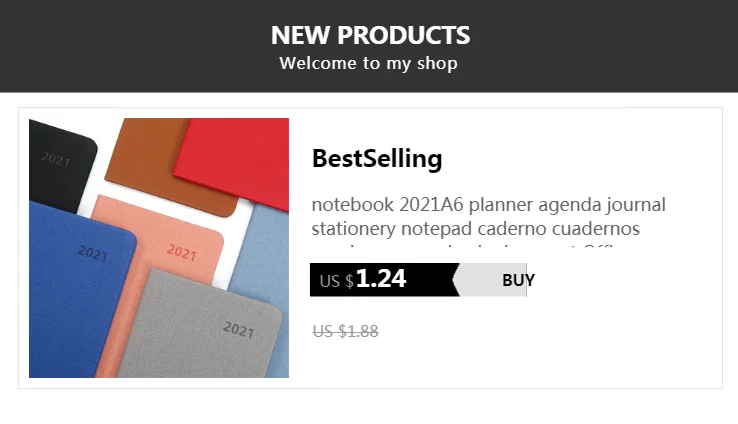Select the gray notebook in product photo
Viewport: 738px width, 424px height.
click(x=215, y=330)
